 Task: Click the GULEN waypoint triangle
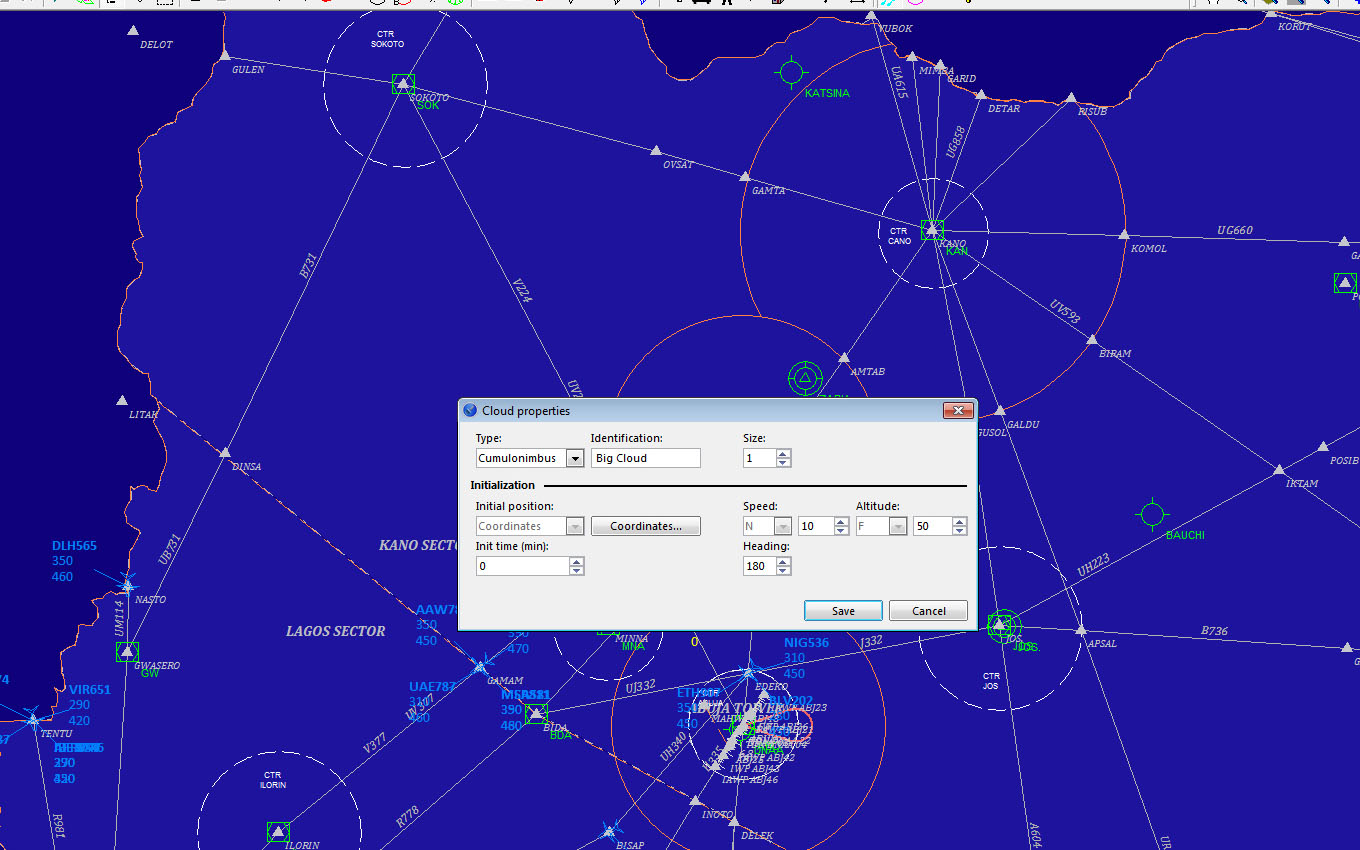pos(225,54)
